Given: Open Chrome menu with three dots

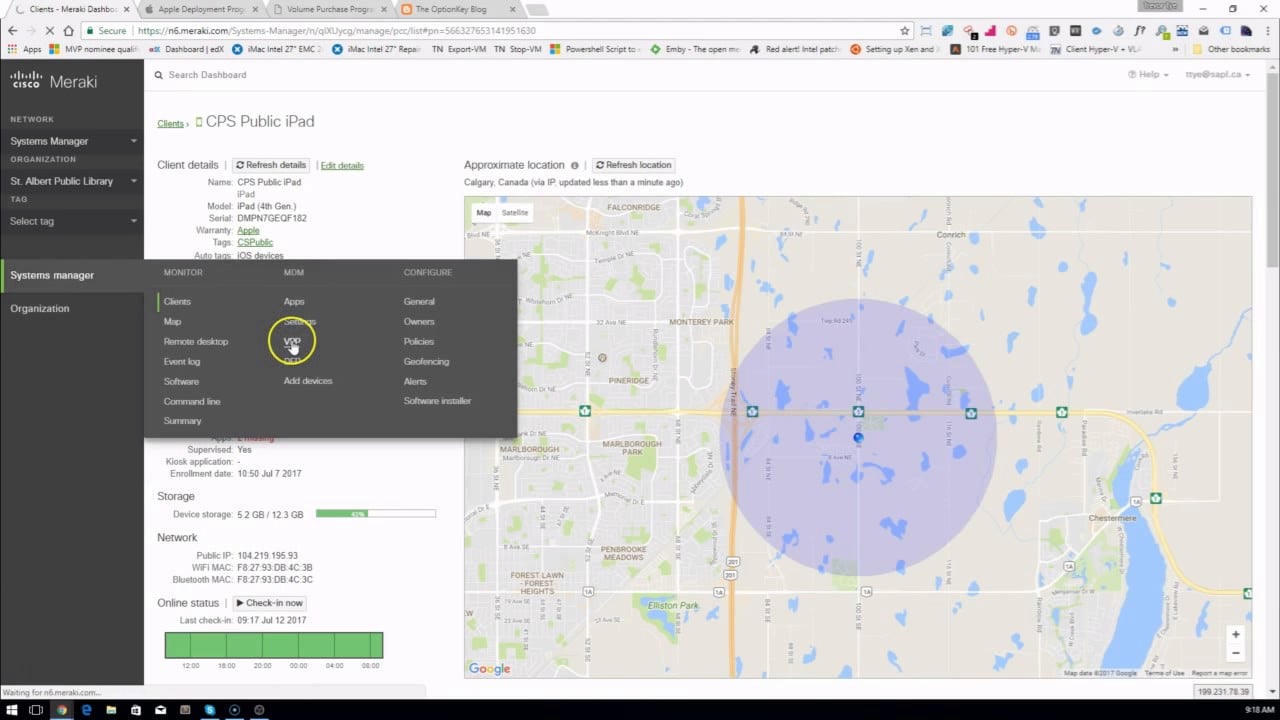Looking at the screenshot, I should 1266,31.
